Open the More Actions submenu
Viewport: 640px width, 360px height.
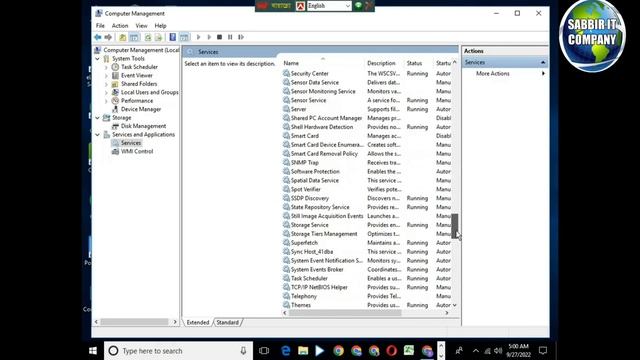tap(510, 73)
